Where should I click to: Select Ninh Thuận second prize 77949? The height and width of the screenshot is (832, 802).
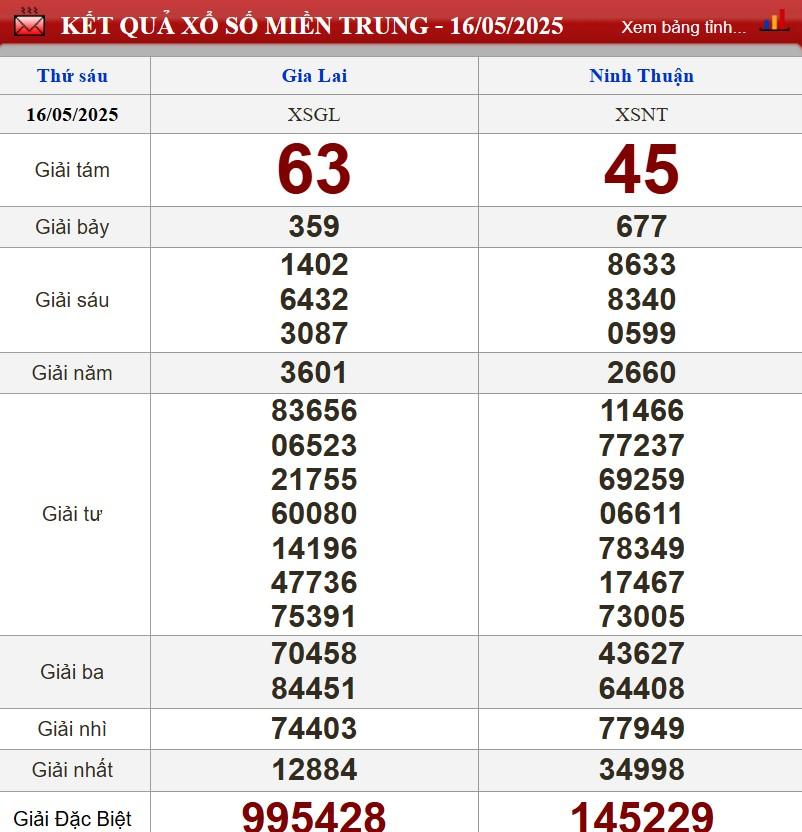point(641,729)
